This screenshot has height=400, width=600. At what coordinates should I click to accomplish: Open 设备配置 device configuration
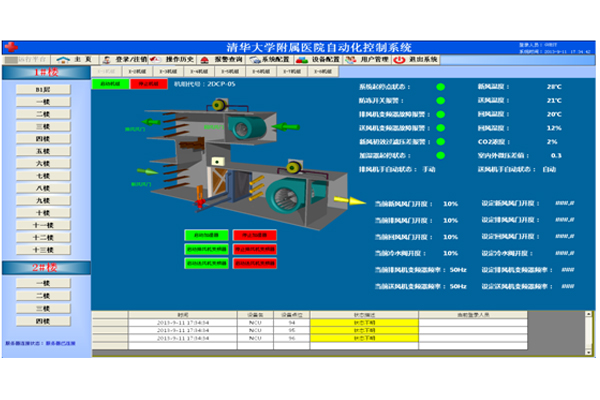click(x=318, y=59)
